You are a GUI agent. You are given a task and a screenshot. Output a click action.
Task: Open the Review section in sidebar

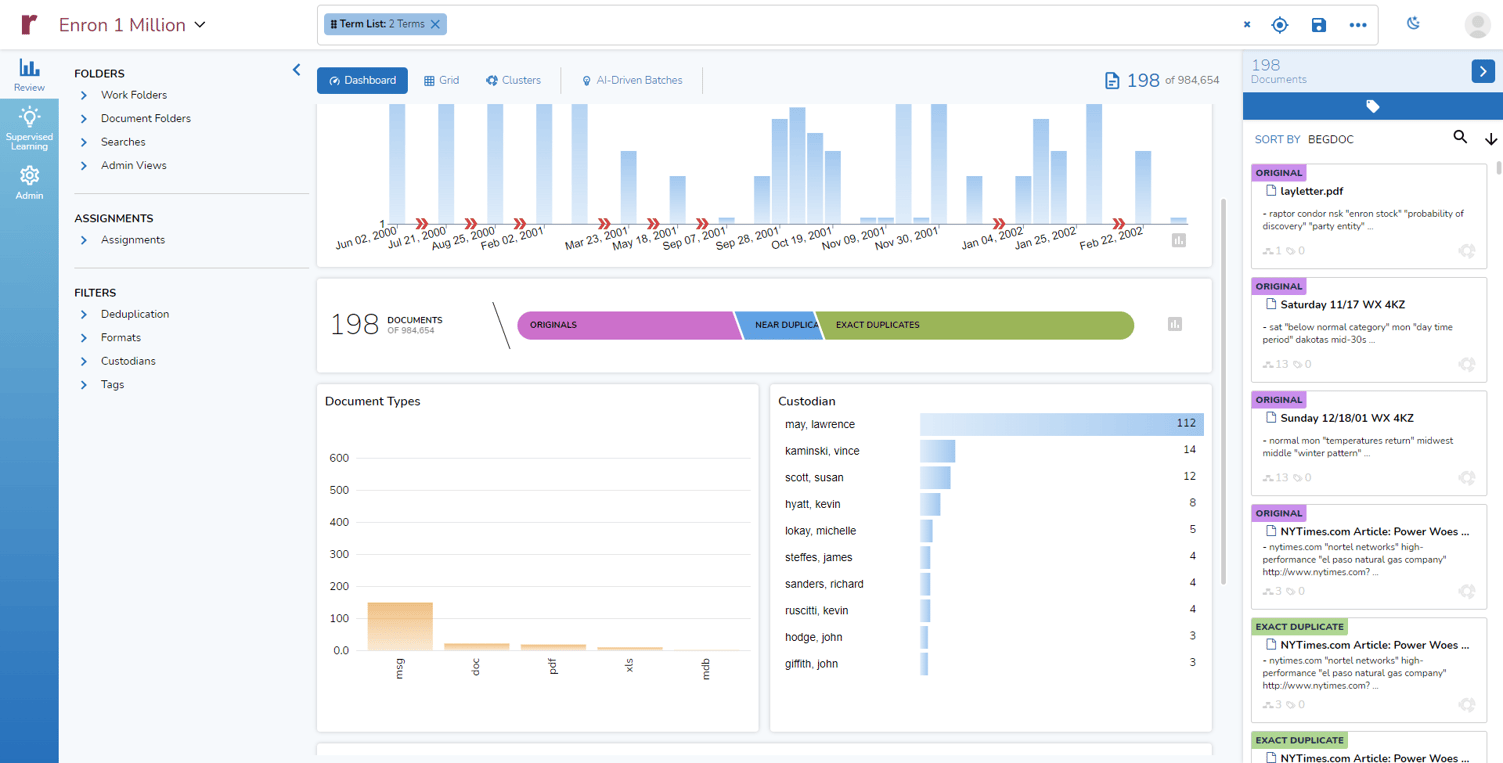click(29, 75)
